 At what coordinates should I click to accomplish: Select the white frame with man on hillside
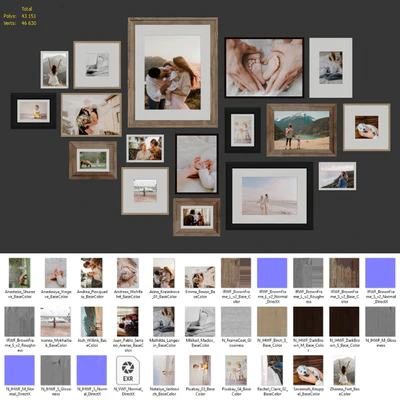point(337,176)
